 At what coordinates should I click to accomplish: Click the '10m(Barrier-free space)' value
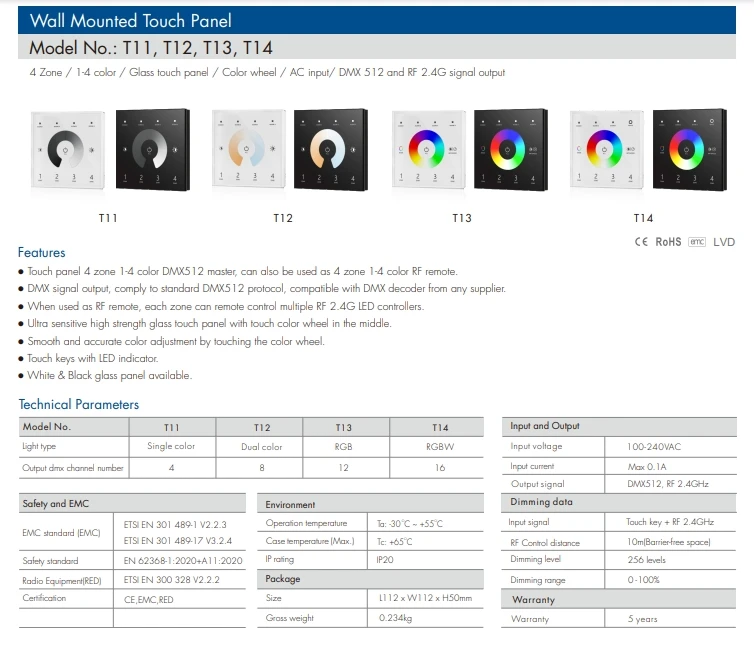tap(668, 542)
